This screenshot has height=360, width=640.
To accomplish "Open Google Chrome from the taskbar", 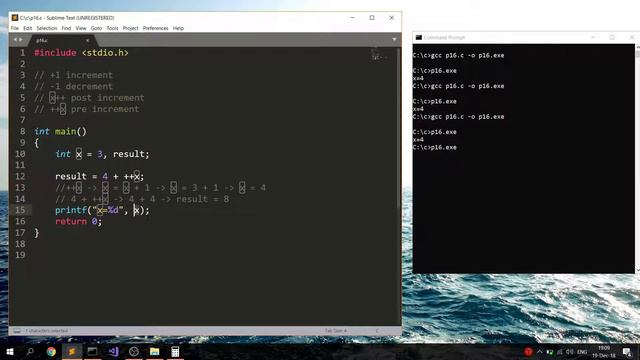I will pyautogui.click(x=51, y=351).
